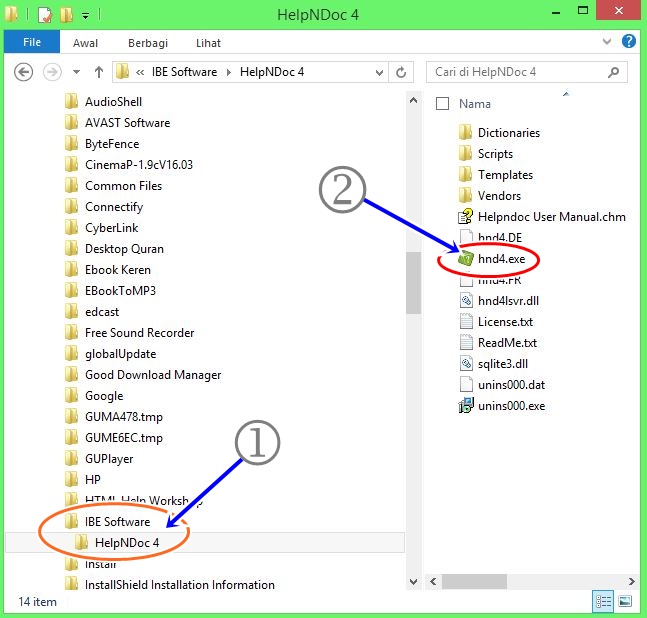Viewport: 647px width, 618px height.
Task: Open Customize Quick Access Toolbar dropdown
Action: (85, 17)
